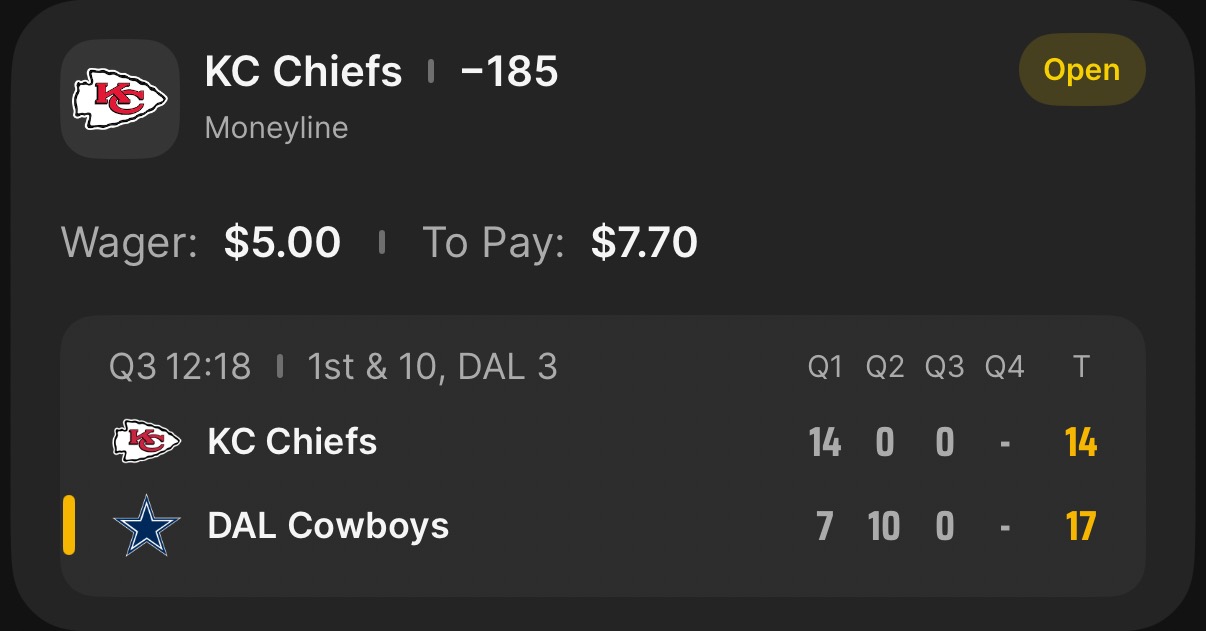
Task: Tap the large Chiefs logo icon
Action: [x=120, y=99]
